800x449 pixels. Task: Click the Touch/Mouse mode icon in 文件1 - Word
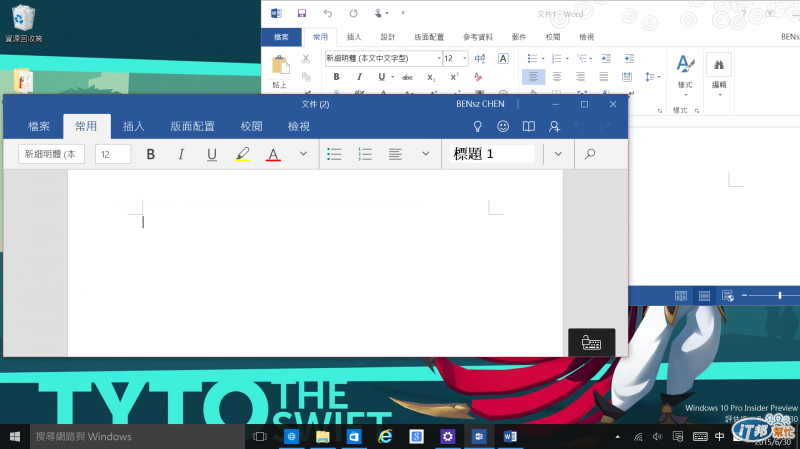[x=379, y=13]
